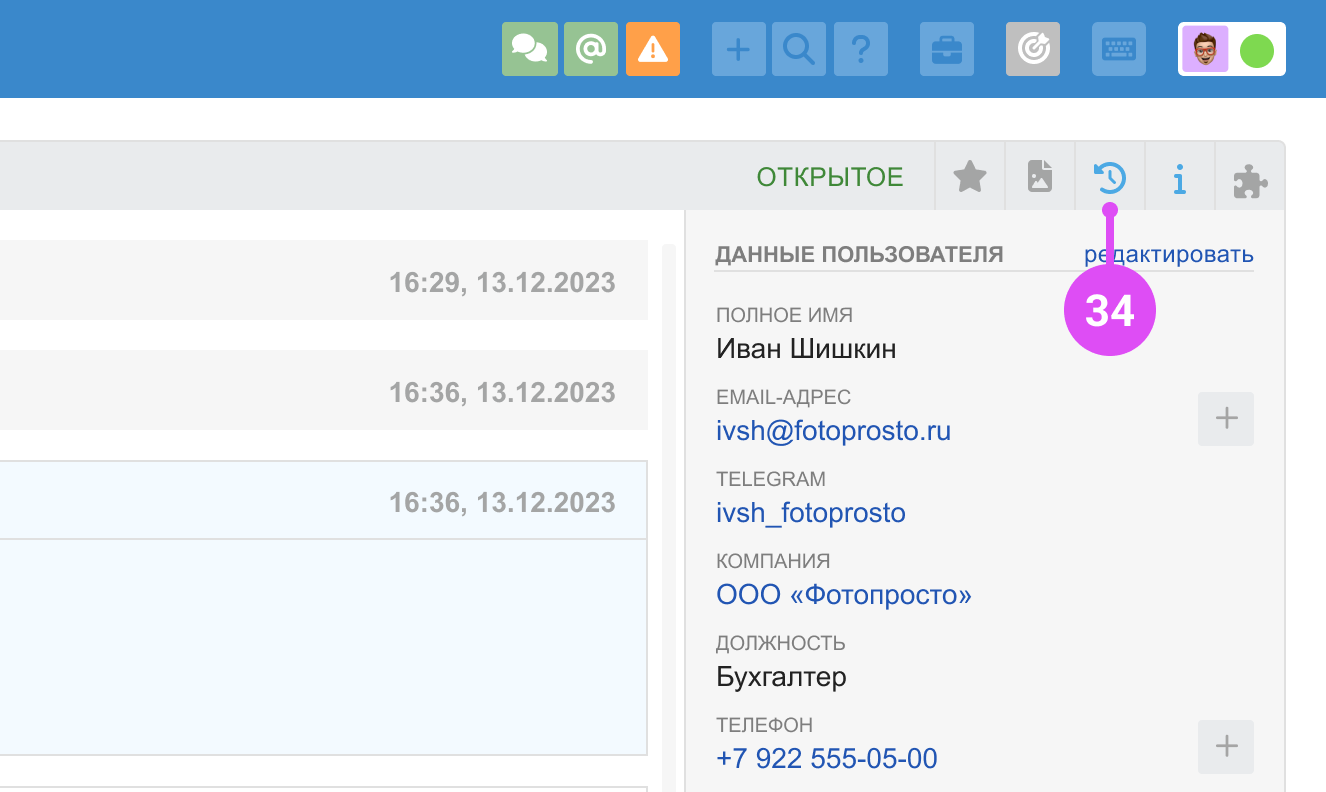Open the info tab
This screenshot has width=1326, height=792.
[1180, 179]
